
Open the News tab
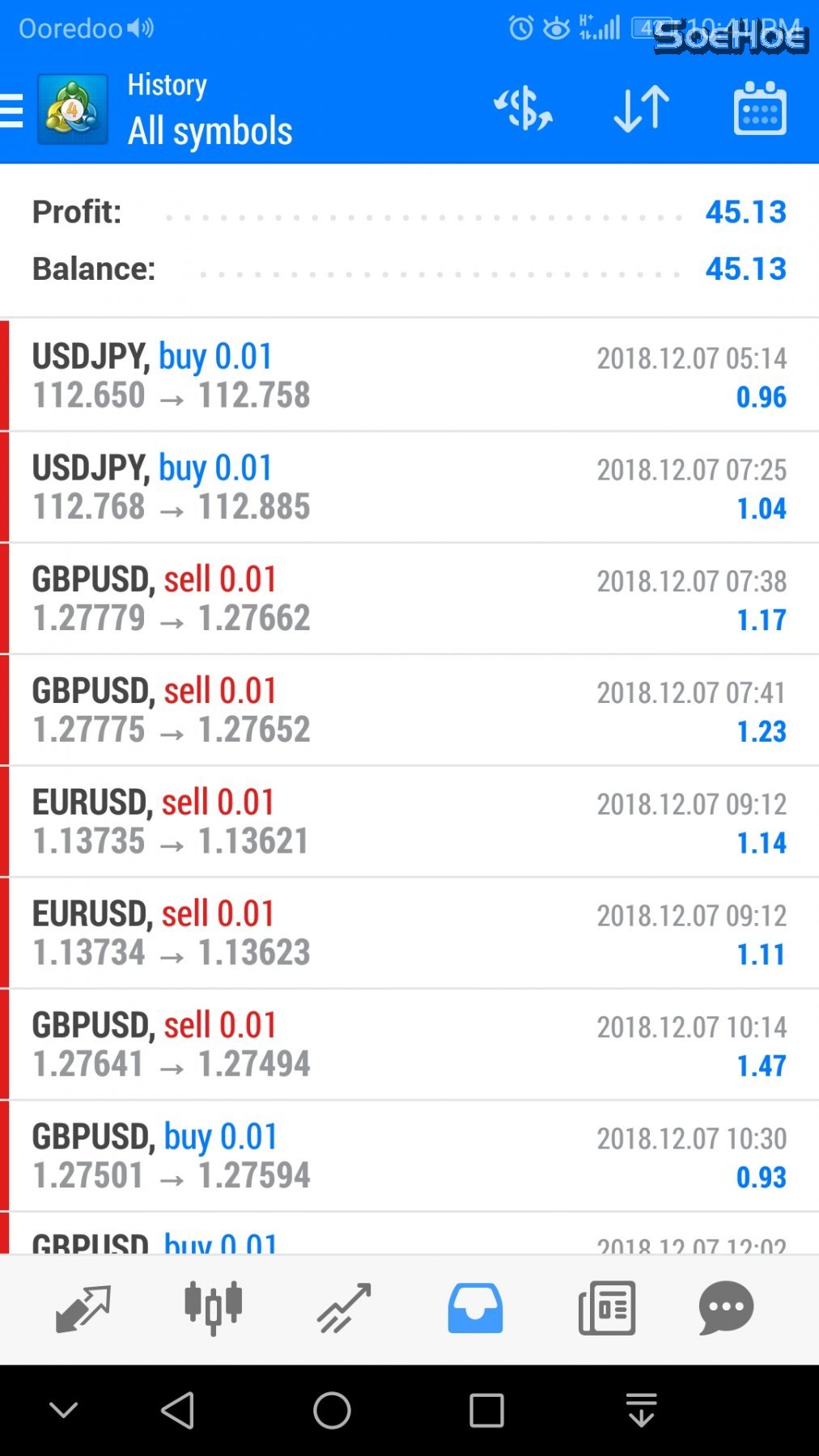point(606,1308)
